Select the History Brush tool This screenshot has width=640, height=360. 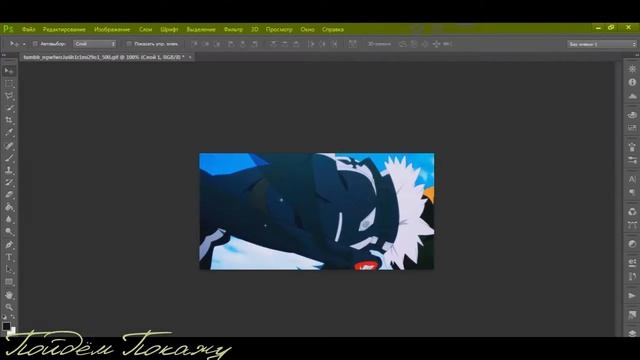click(9, 182)
